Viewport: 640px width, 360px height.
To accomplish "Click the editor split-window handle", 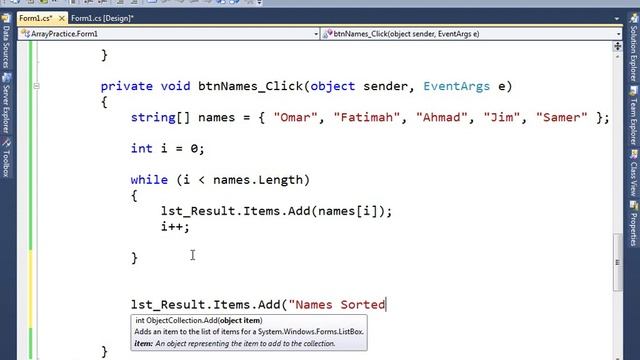I will pyautogui.click(x=617, y=46).
